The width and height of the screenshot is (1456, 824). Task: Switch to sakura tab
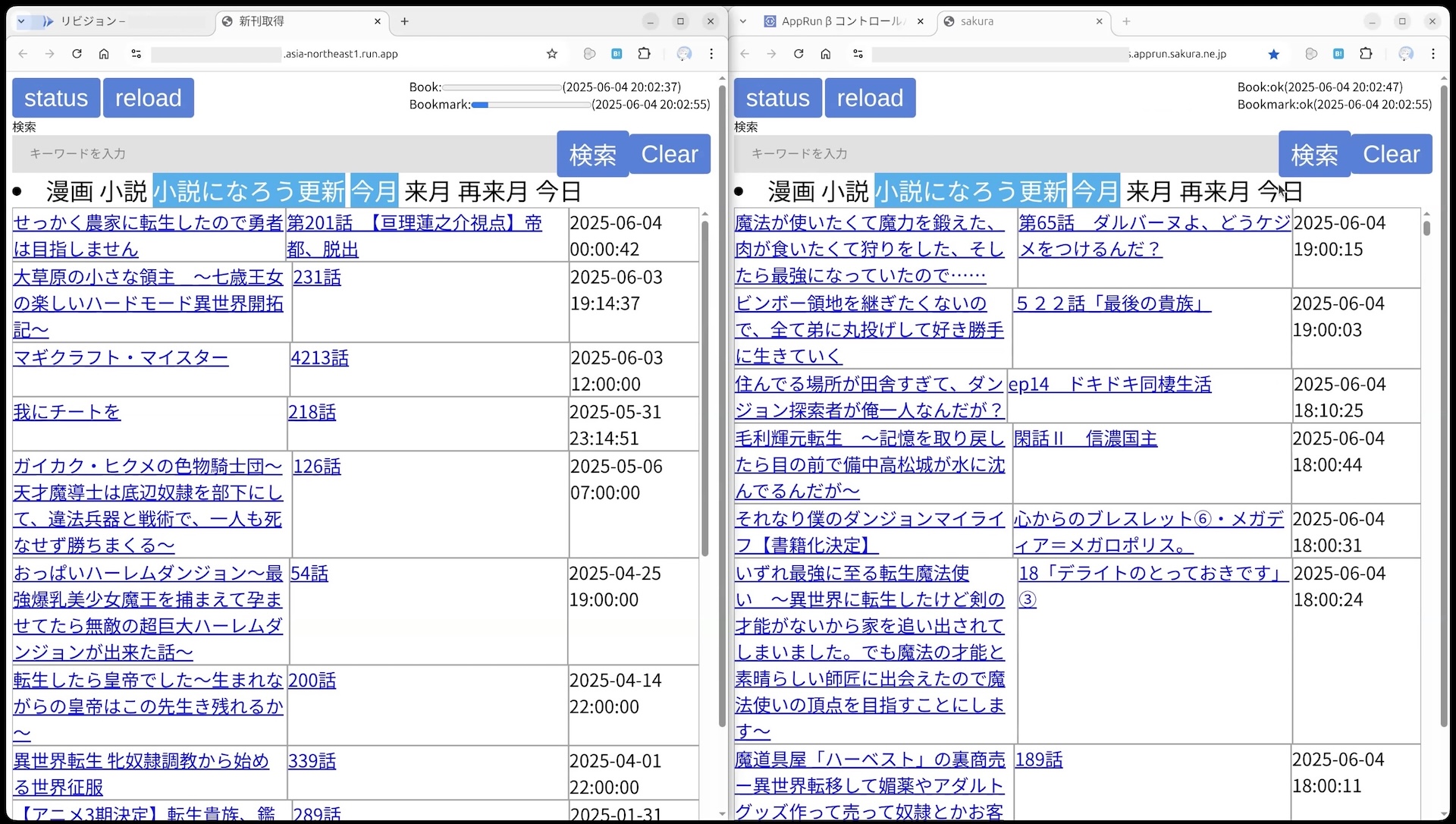[1024, 21]
